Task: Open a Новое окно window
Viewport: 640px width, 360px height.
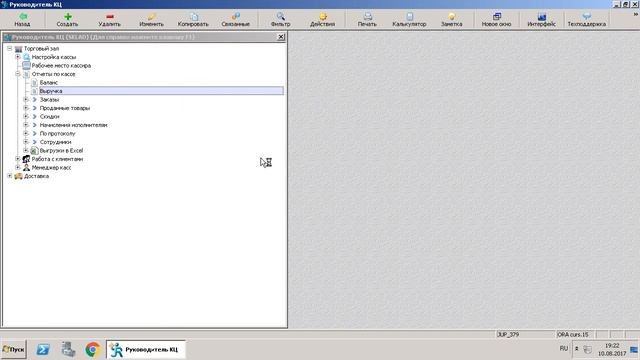Action: [x=496, y=19]
